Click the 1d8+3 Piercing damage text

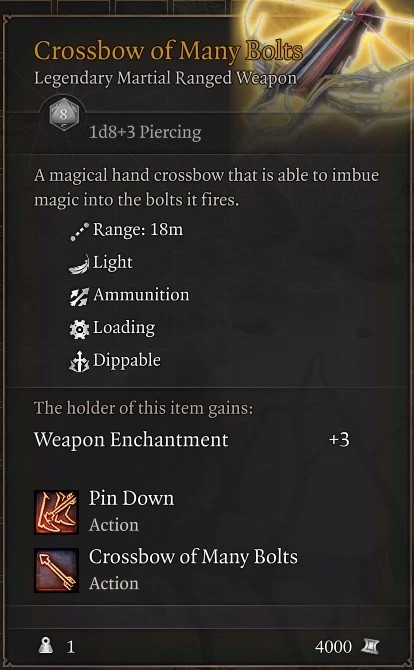[145, 133]
